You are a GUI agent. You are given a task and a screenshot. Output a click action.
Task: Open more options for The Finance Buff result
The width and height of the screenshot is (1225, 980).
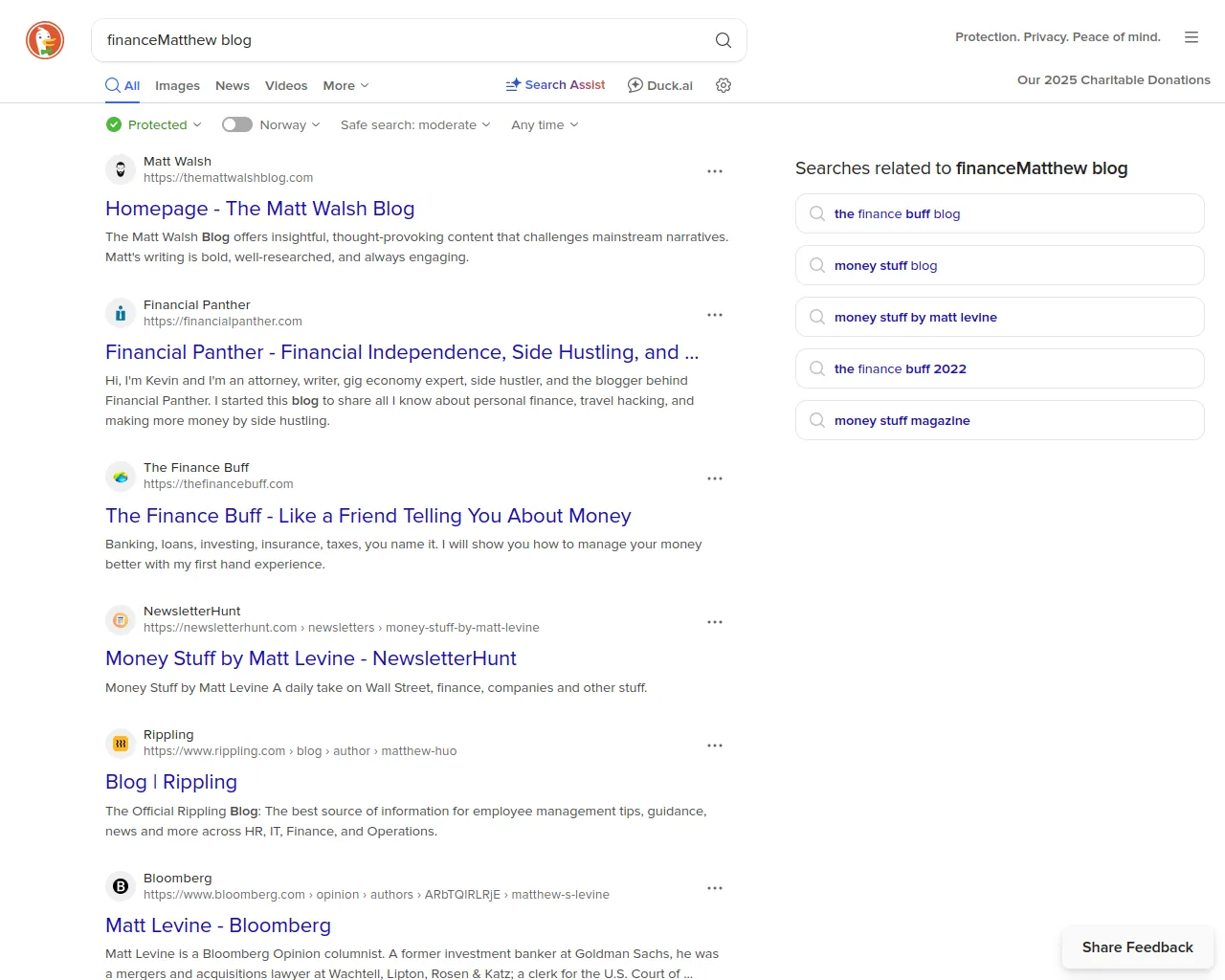click(715, 479)
